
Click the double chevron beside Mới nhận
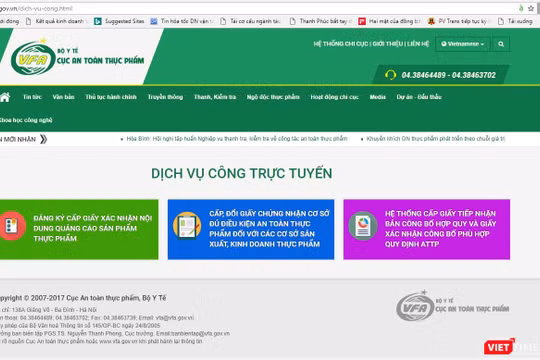43,139
